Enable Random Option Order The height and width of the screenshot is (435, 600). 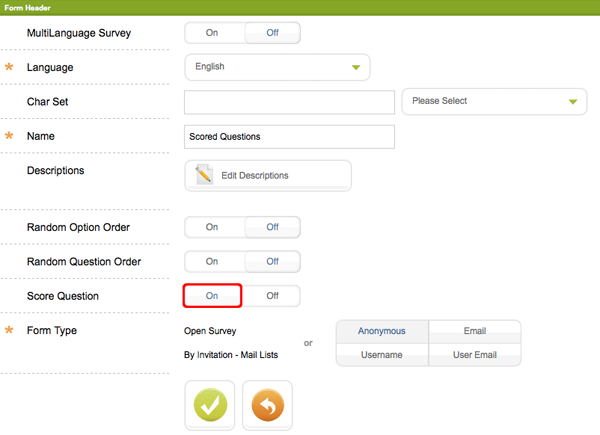[x=213, y=227]
